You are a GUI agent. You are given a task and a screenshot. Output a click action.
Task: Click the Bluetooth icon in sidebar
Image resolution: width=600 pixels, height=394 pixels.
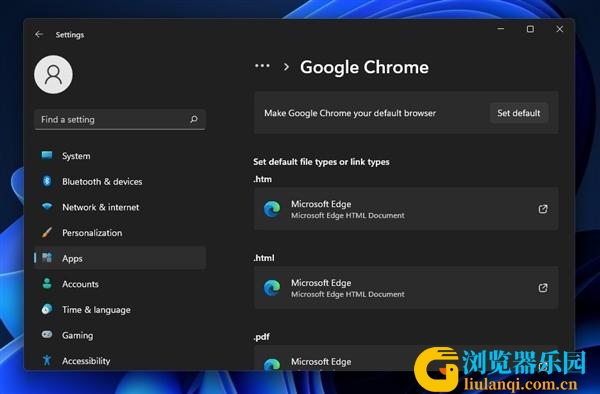pos(47,181)
